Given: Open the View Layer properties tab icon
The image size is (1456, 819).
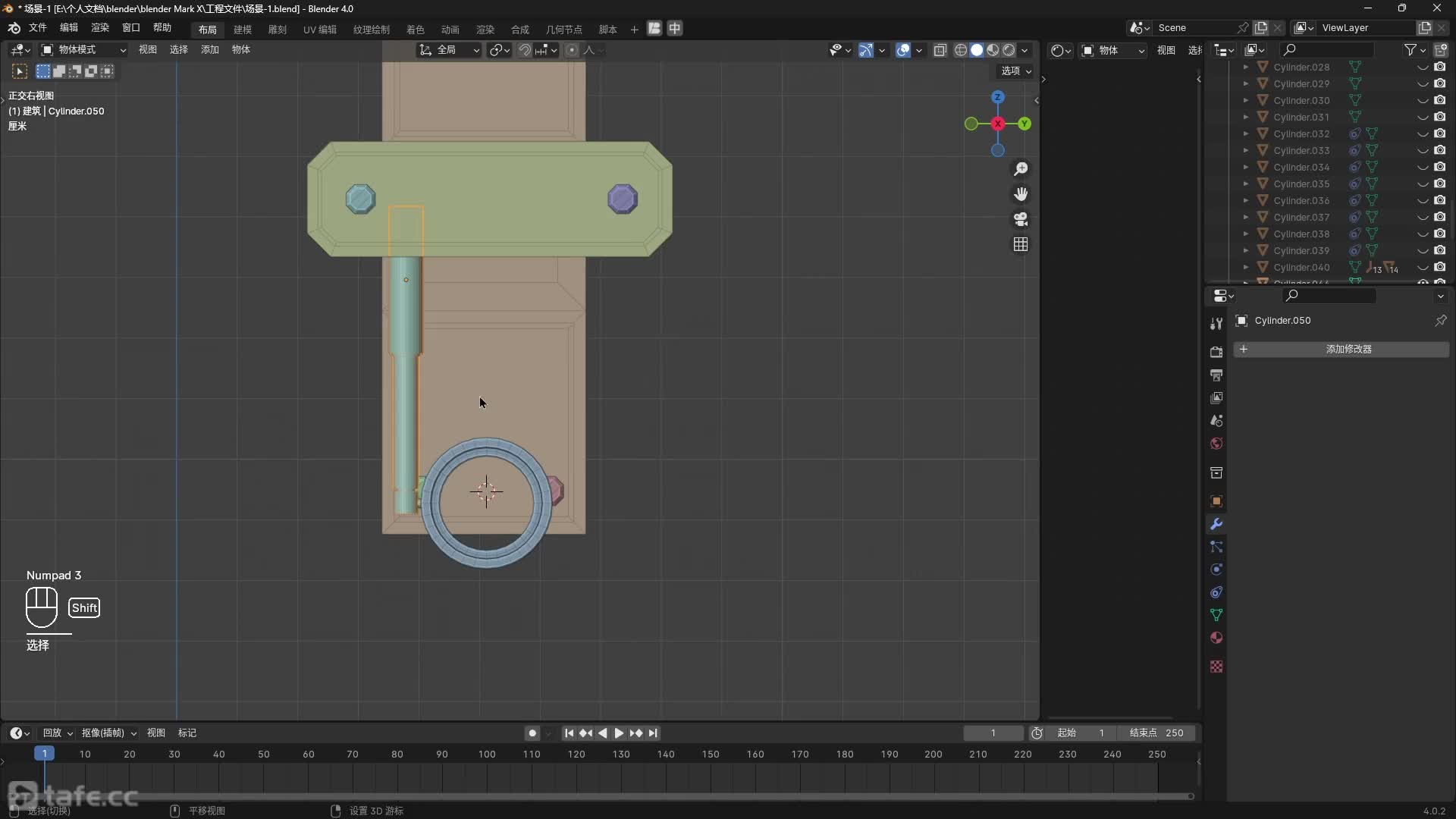Looking at the screenshot, I should [1216, 397].
